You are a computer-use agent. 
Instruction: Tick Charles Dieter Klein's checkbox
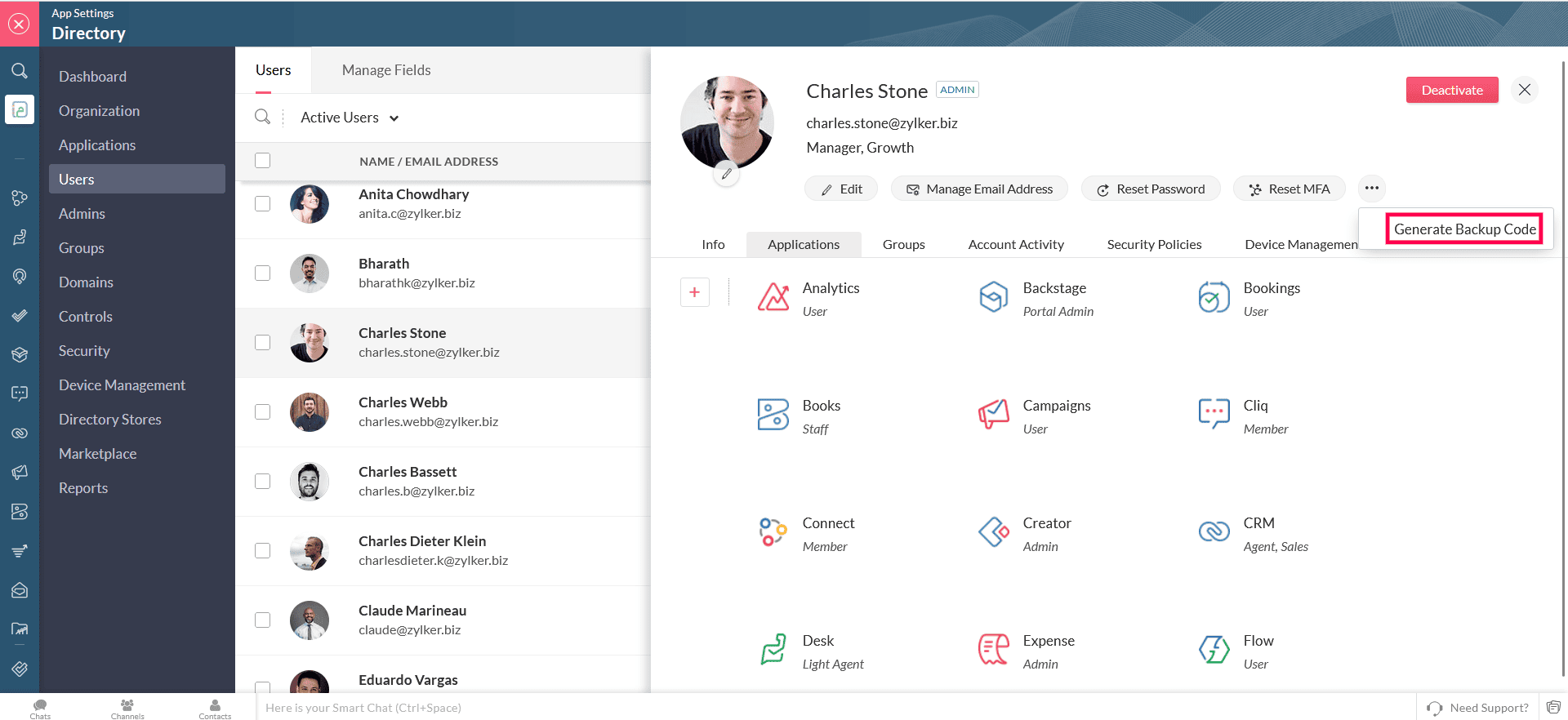click(x=262, y=550)
